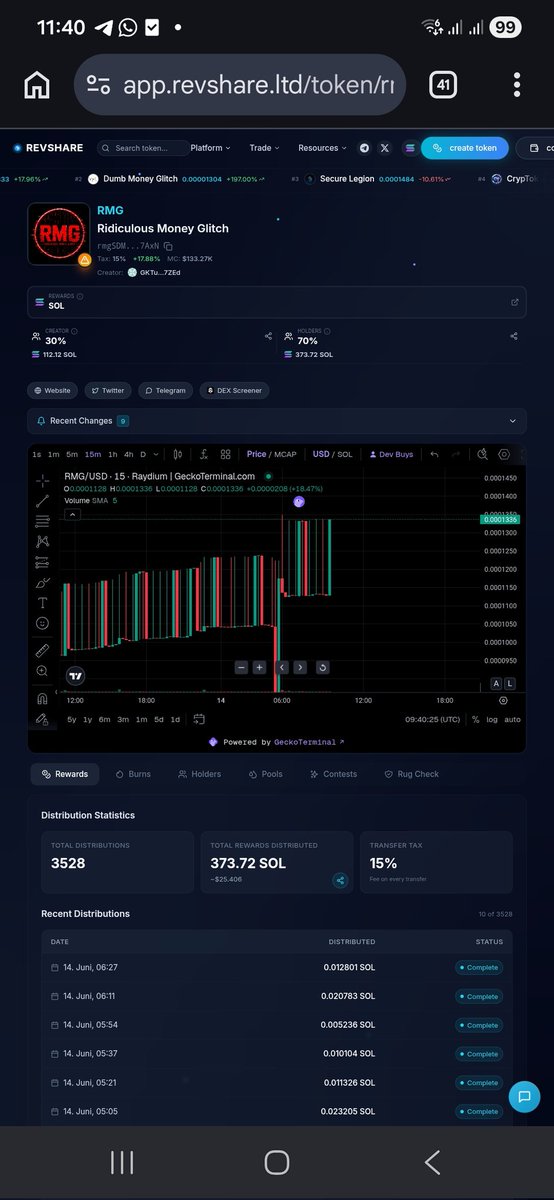Screen dimensions: 554x1200
Task: Open the browser three-dot menu
Action: (x=517, y=85)
